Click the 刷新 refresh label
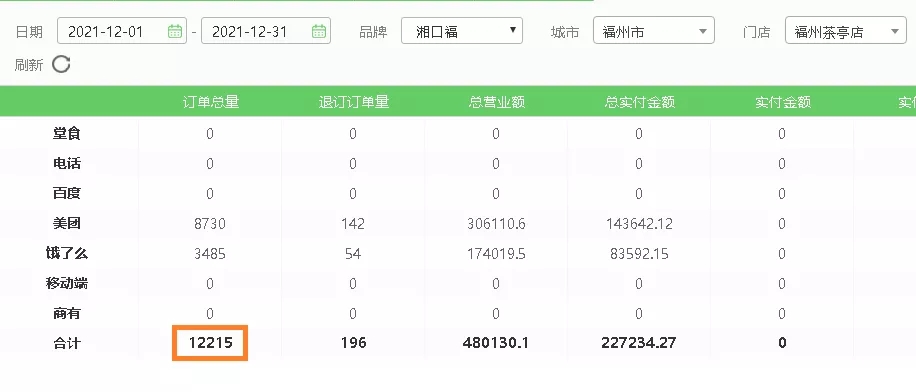 pos(29,65)
